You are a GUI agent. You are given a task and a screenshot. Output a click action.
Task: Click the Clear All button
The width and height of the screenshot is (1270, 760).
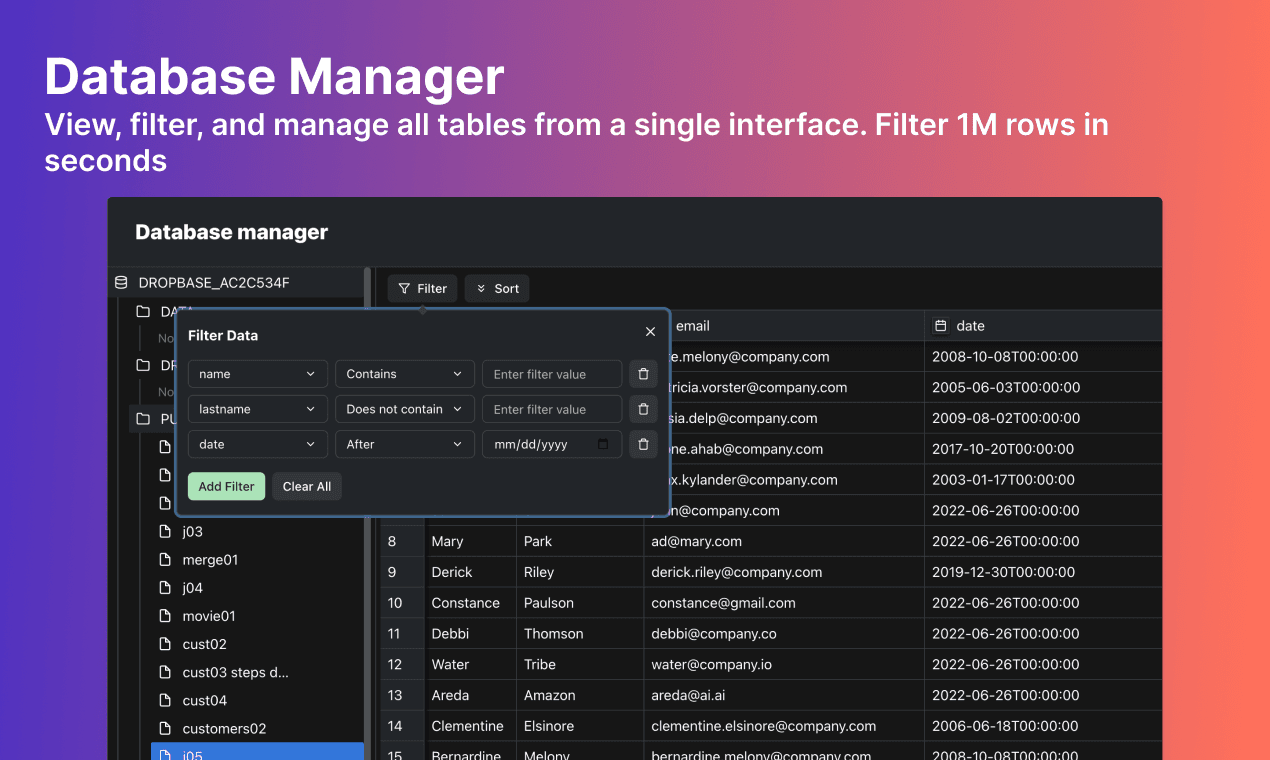point(307,486)
